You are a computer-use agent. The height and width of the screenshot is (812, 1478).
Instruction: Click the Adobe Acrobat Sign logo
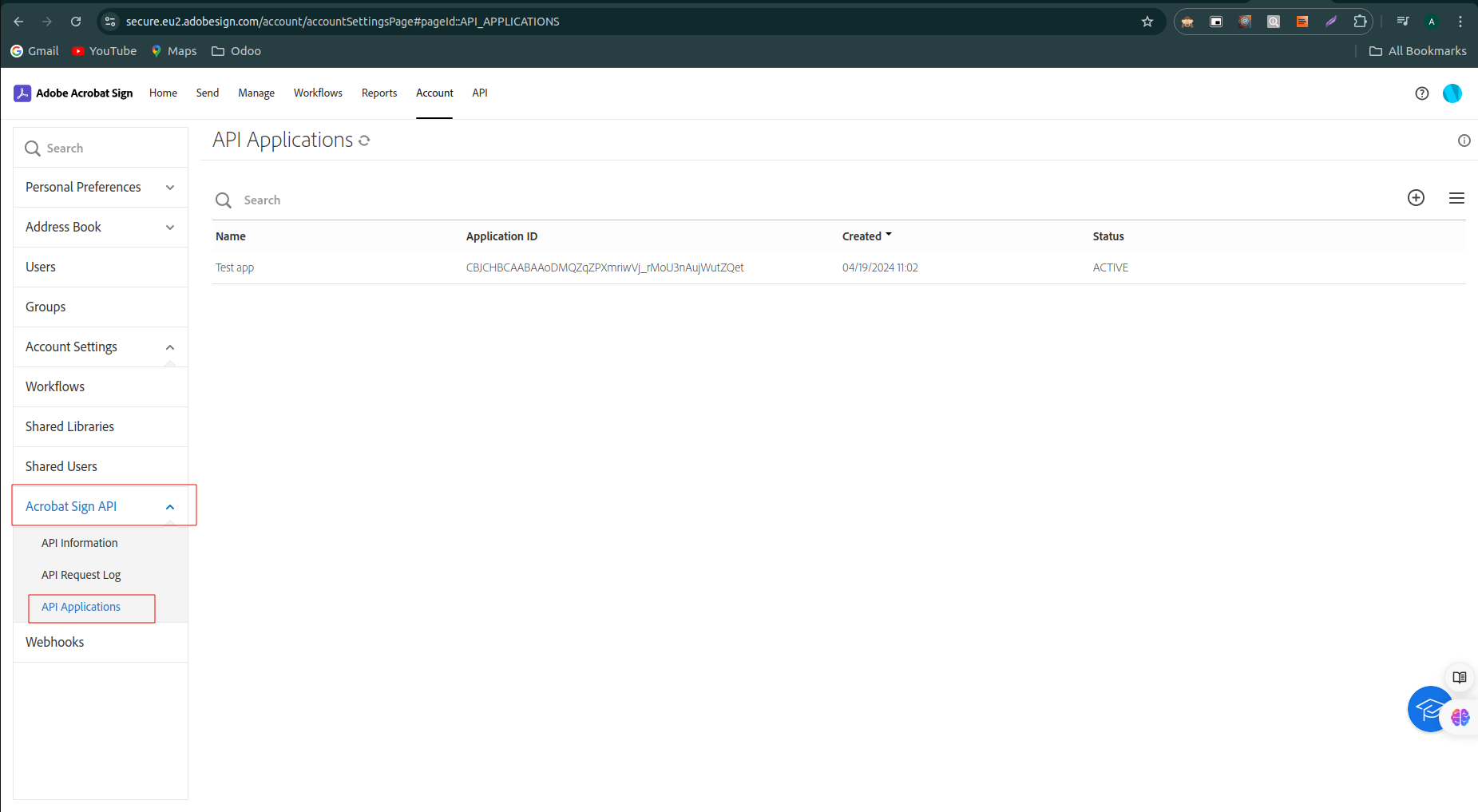pos(73,93)
